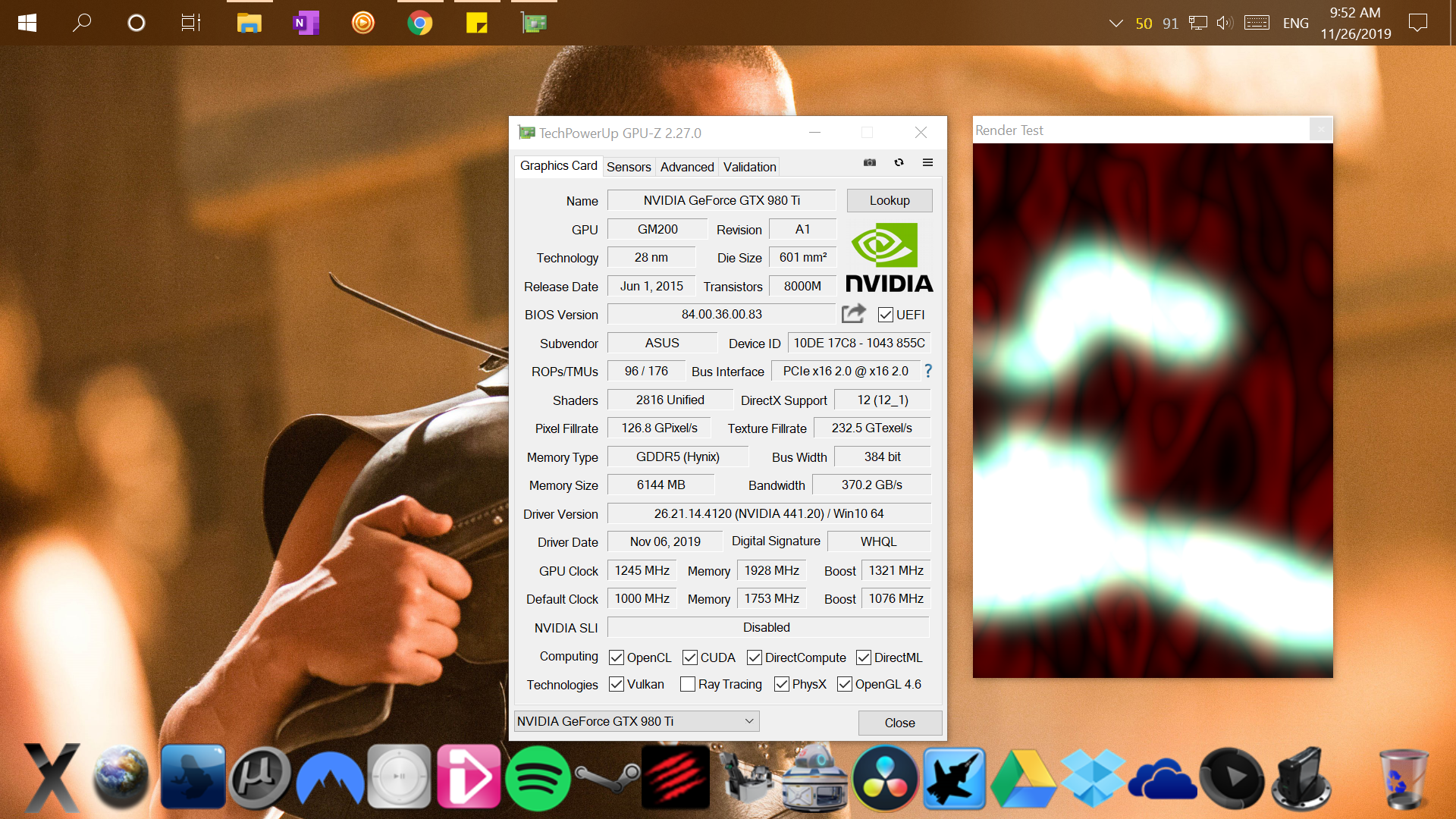1456x819 pixels.
Task: Open Cortana circle in the taskbar
Action: pyautogui.click(x=136, y=23)
